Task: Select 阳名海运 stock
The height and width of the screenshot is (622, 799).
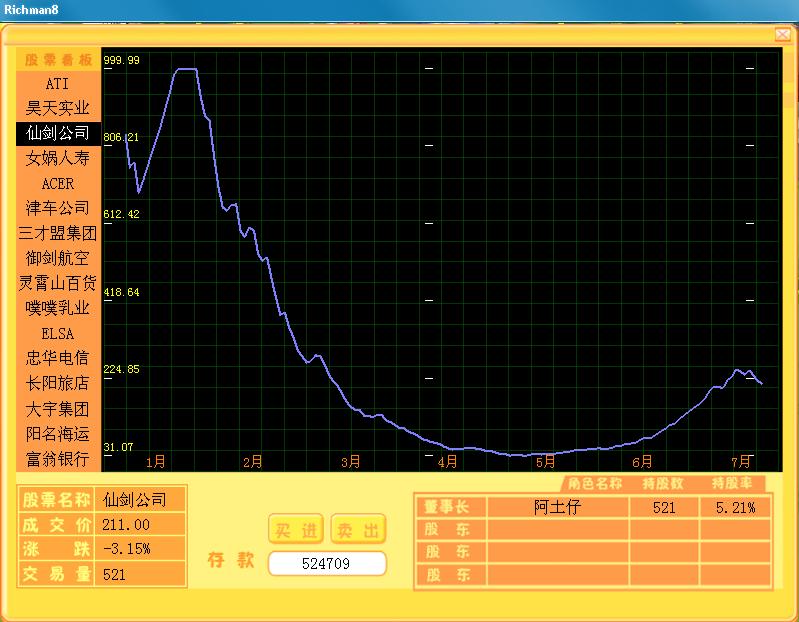Action: tap(58, 434)
